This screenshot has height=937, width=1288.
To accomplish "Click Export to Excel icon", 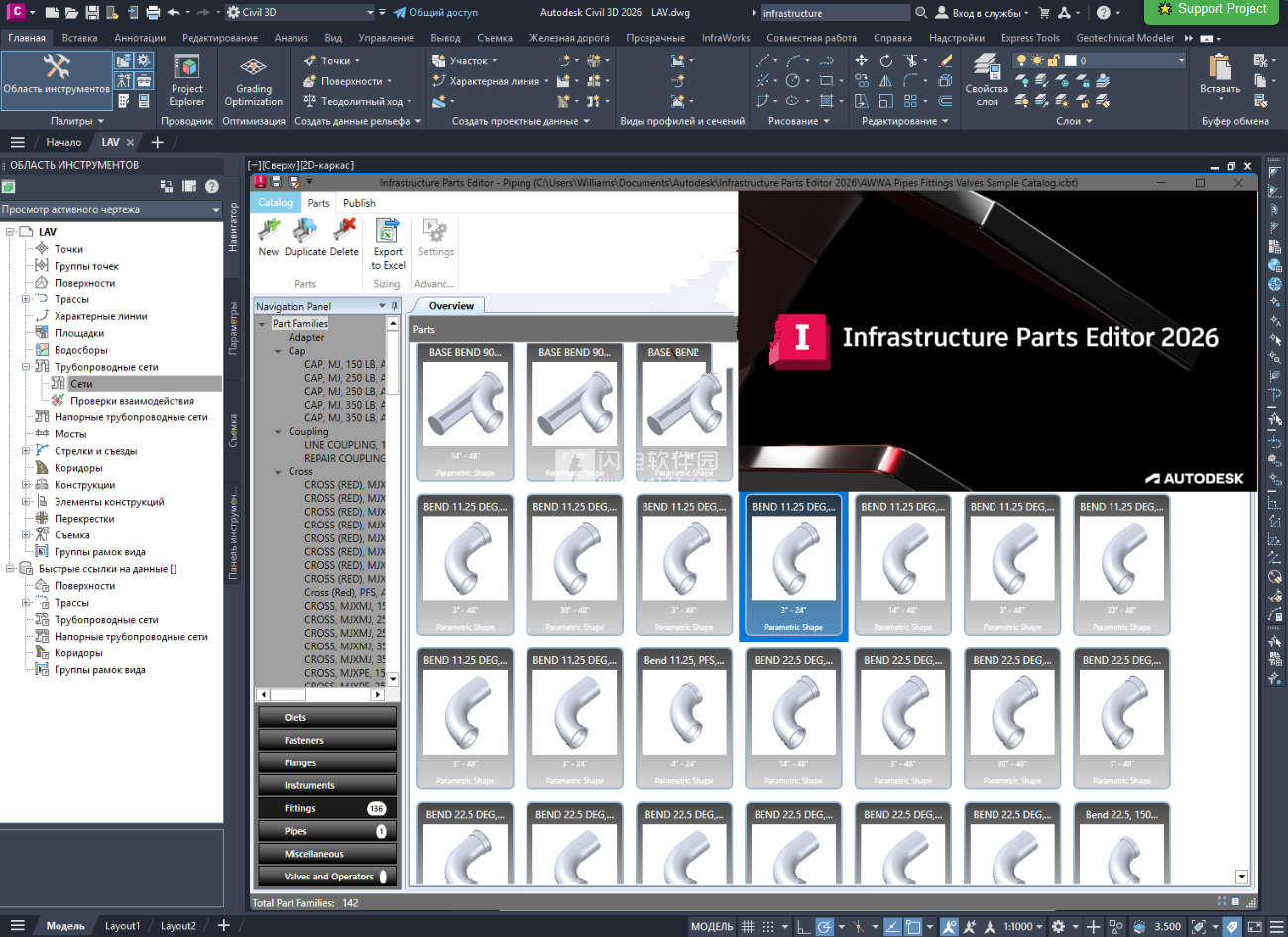I will [x=388, y=231].
